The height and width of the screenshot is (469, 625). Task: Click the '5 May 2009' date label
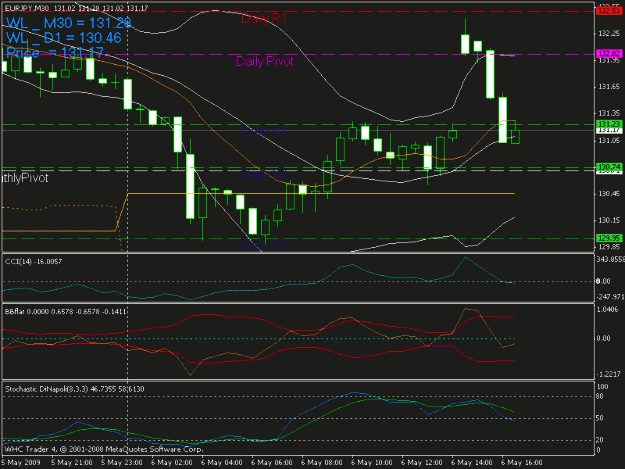coord(21,463)
